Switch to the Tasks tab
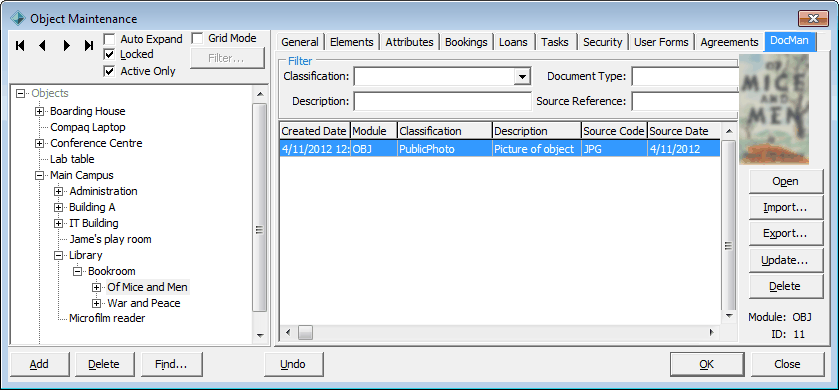This screenshot has height=390, width=839. coord(555,42)
